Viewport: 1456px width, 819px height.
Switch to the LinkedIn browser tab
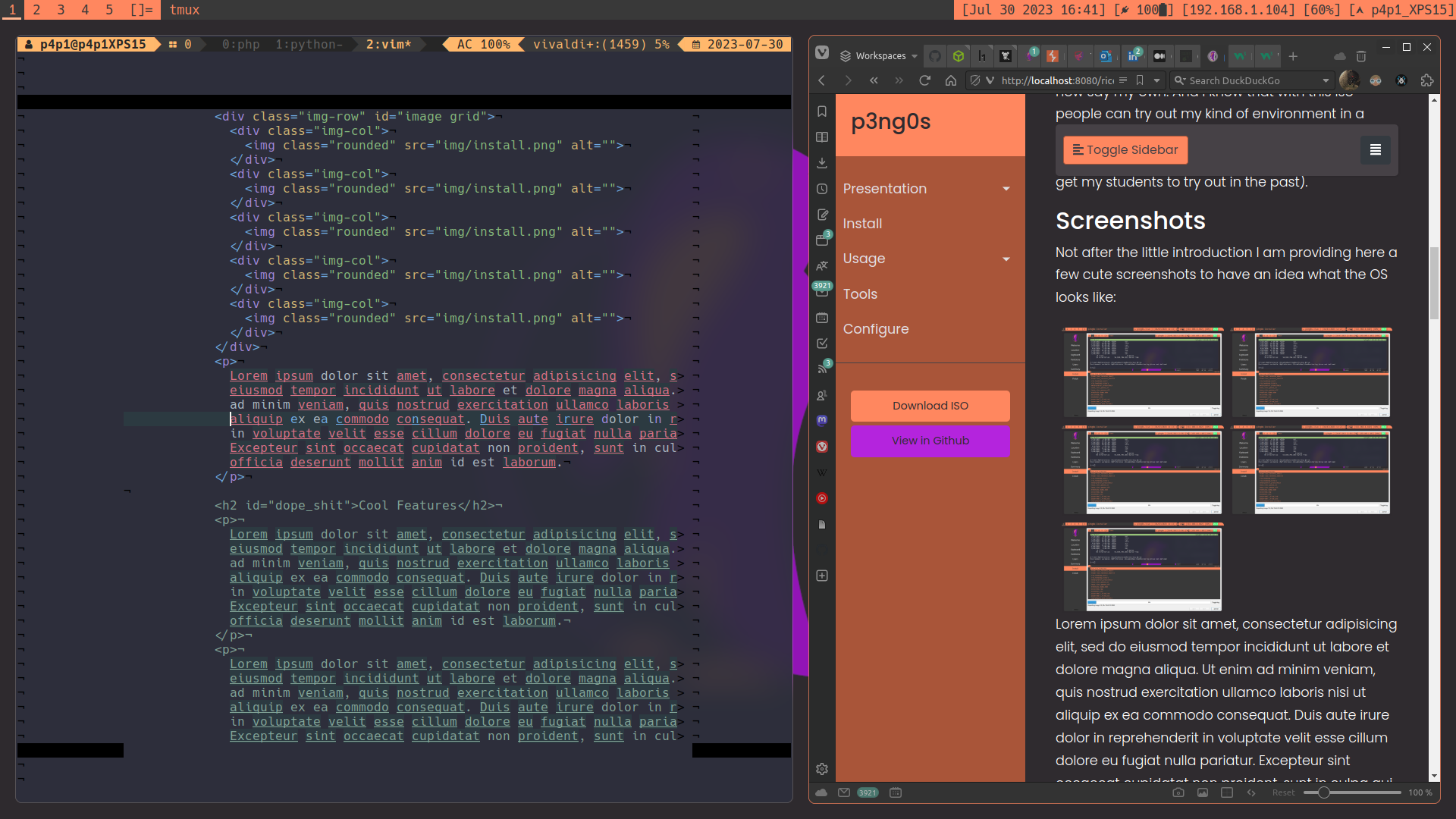coord(1133,56)
